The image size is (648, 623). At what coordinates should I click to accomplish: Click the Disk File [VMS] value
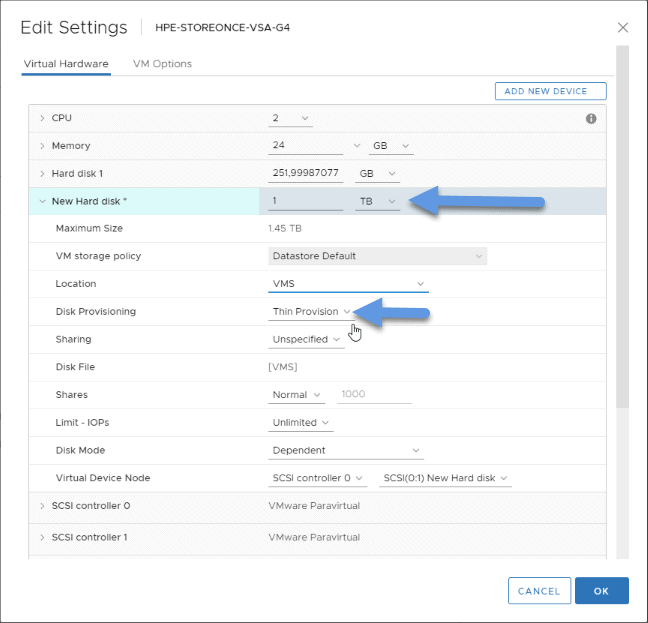(283, 367)
